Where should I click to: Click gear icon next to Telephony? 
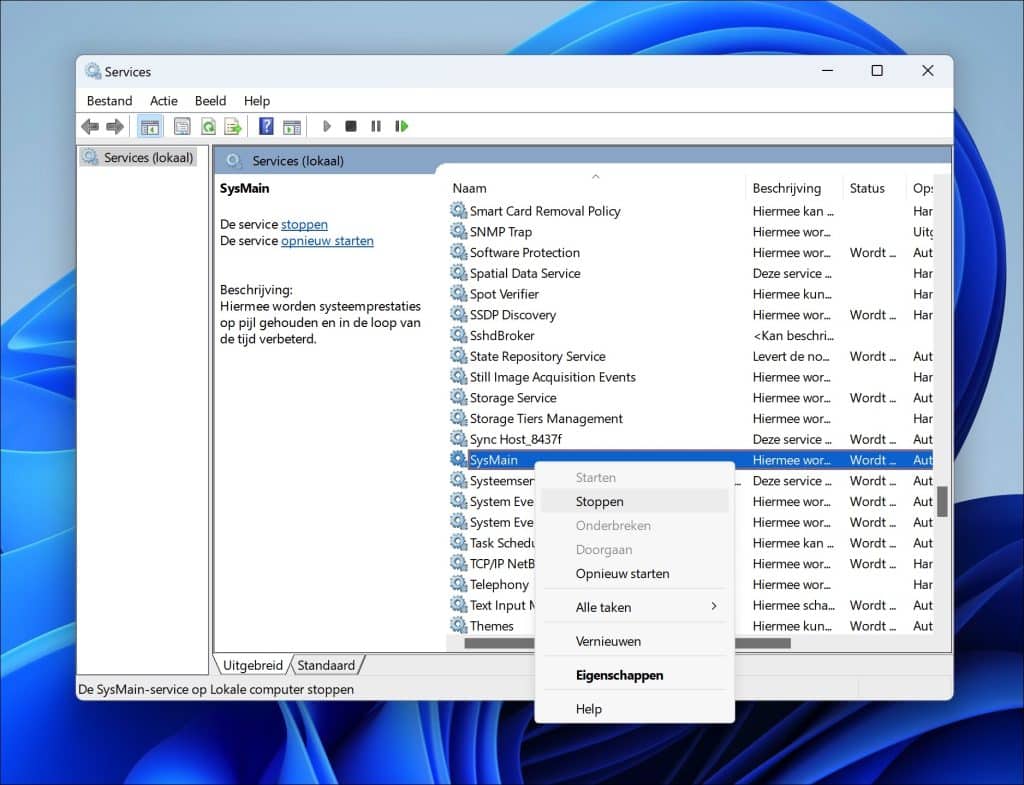[x=458, y=584]
